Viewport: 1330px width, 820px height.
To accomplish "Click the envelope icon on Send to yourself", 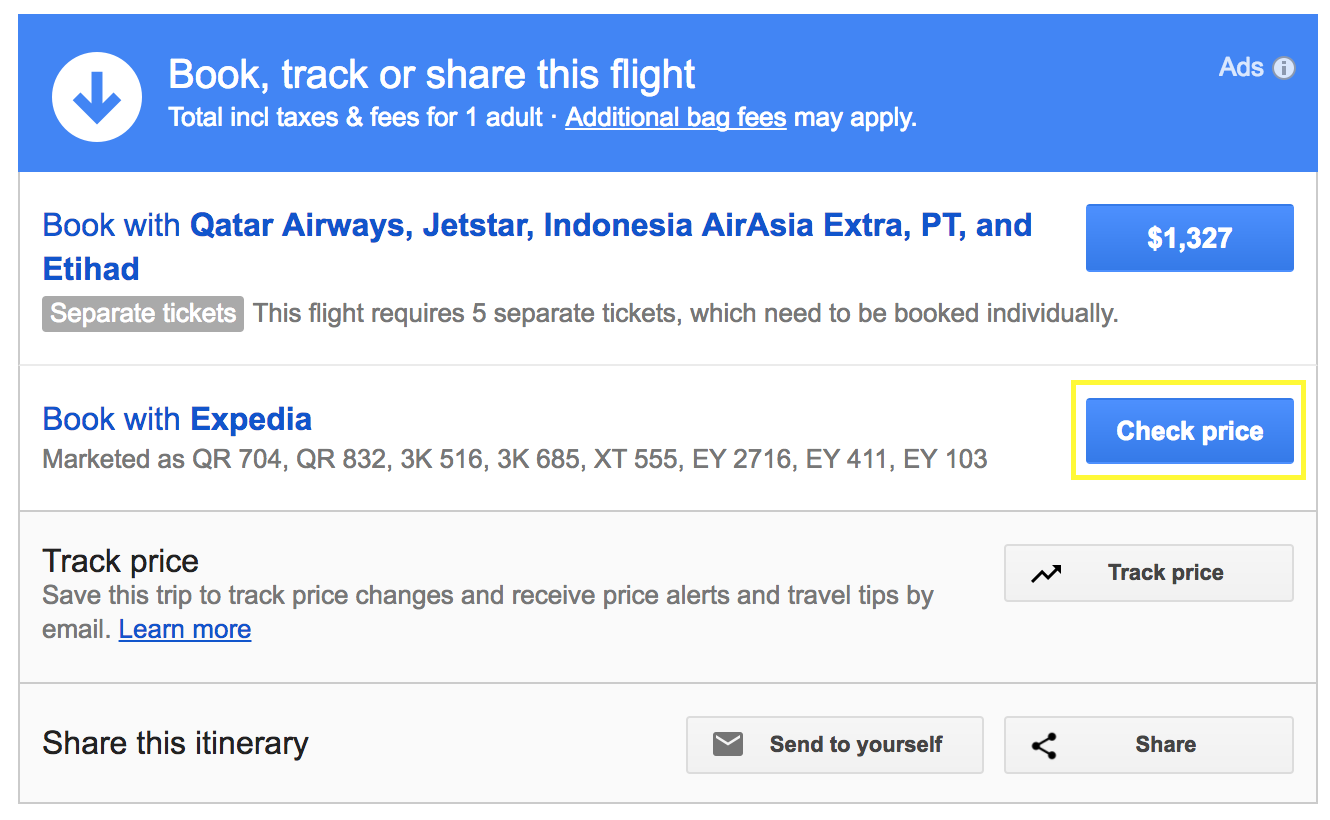I will (728, 744).
